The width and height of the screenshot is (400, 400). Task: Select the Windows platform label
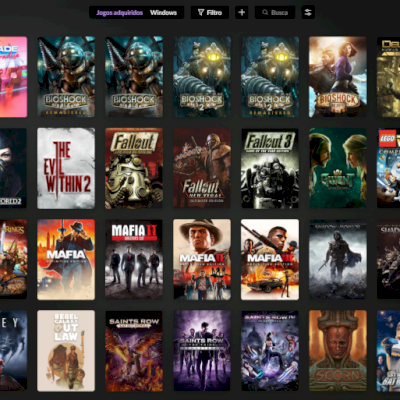pyautogui.click(x=163, y=13)
